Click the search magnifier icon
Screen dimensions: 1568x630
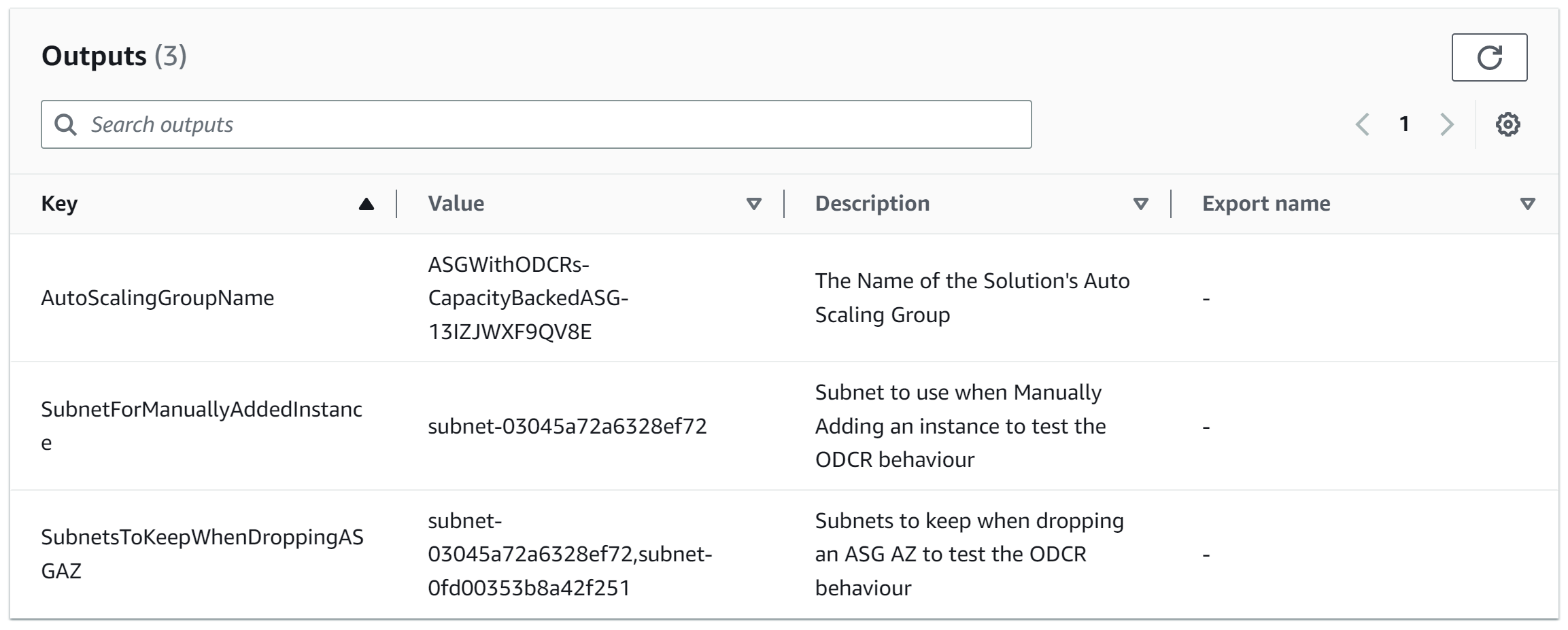[x=65, y=124]
